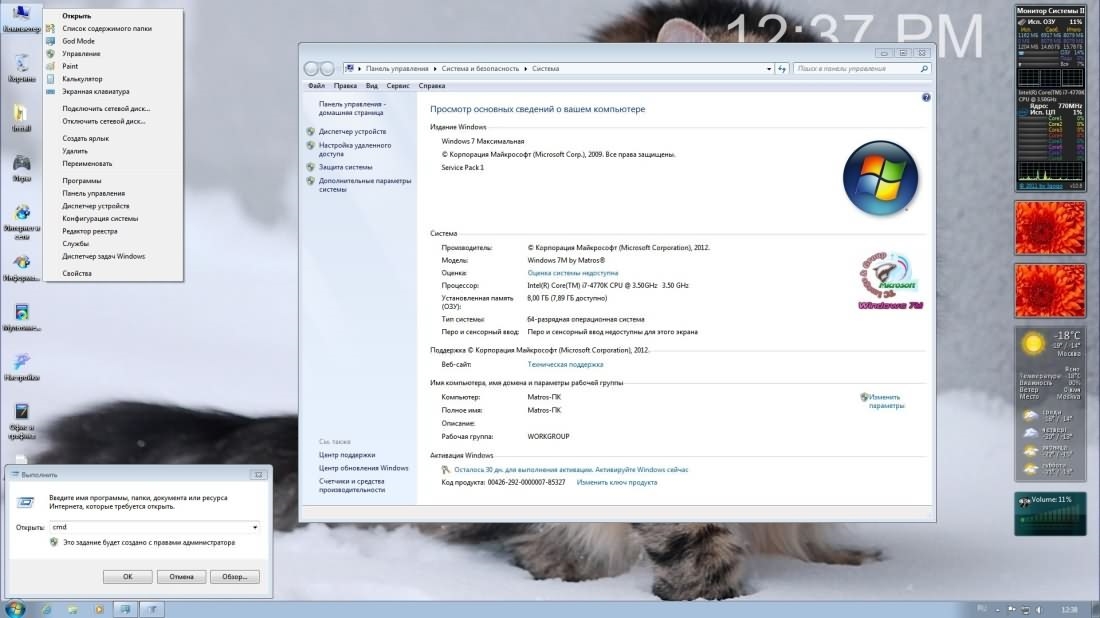The height and width of the screenshot is (618, 1100).
Task: Click the shield icon beside Device Manager link
Action: [x=311, y=131]
